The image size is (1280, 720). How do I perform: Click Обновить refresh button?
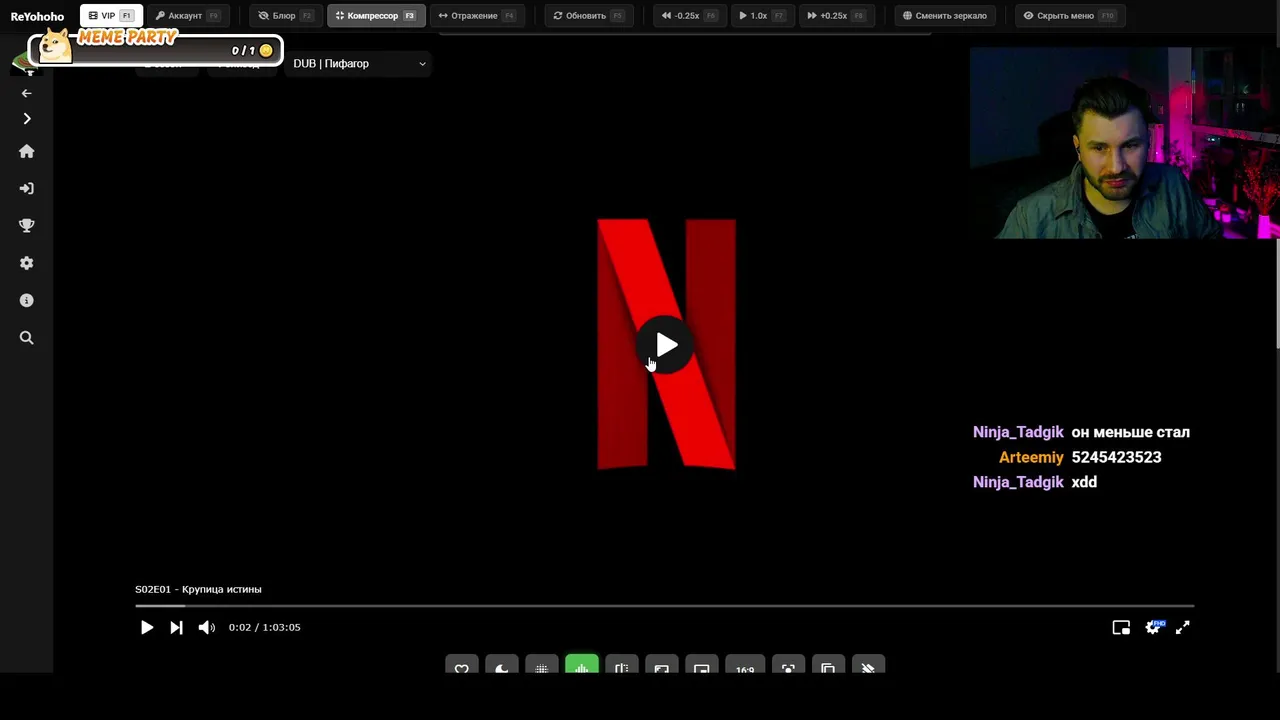[588, 16]
